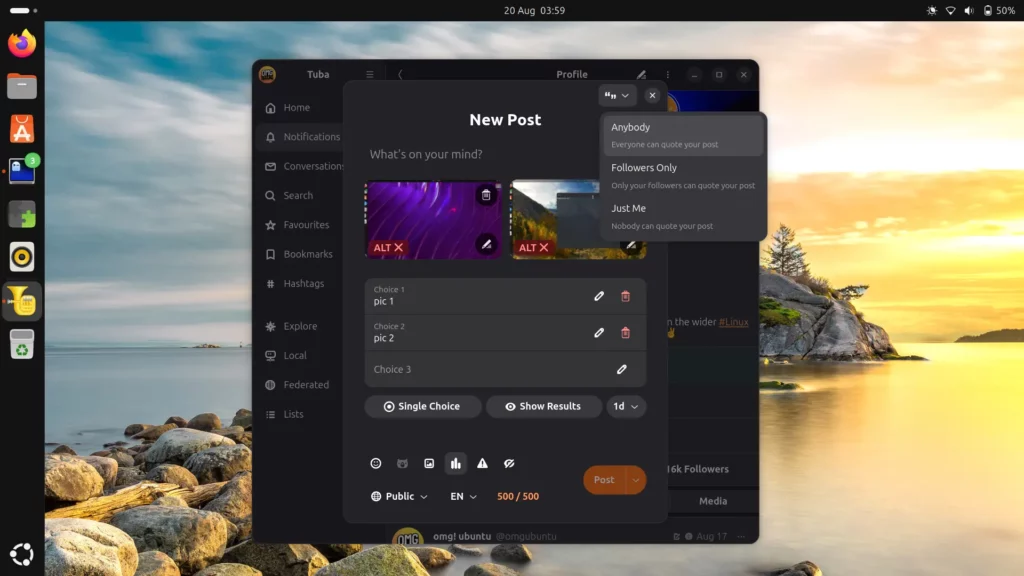
Task: Toggle Show Results for the poll
Action: click(x=543, y=406)
